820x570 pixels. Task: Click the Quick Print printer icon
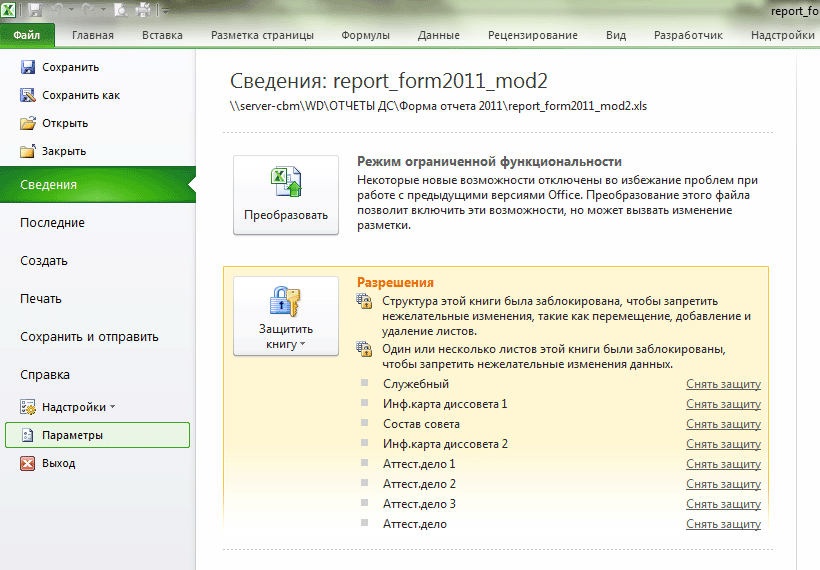pos(143,9)
